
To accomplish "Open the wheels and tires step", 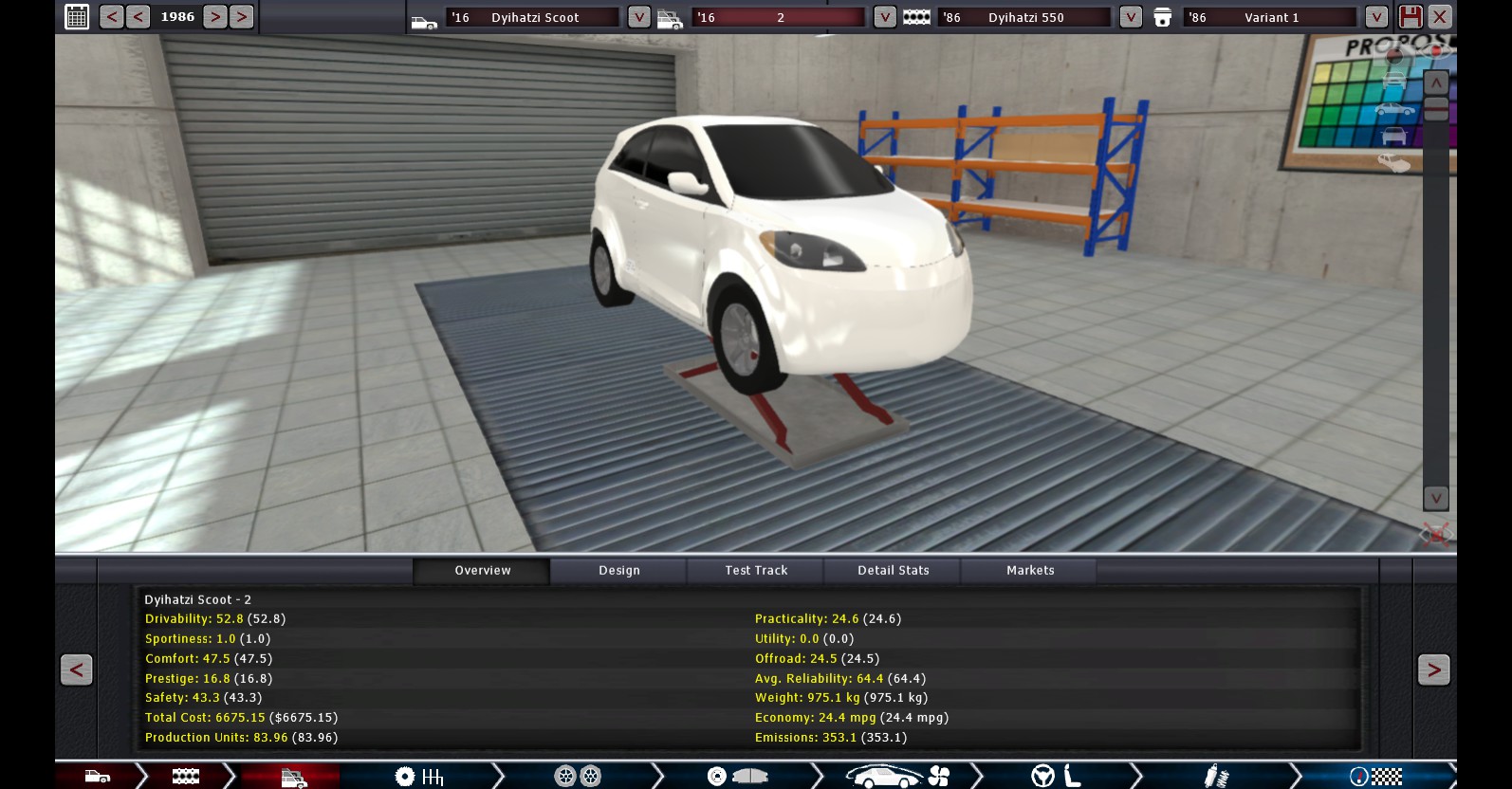I will (x=578, y=777).
